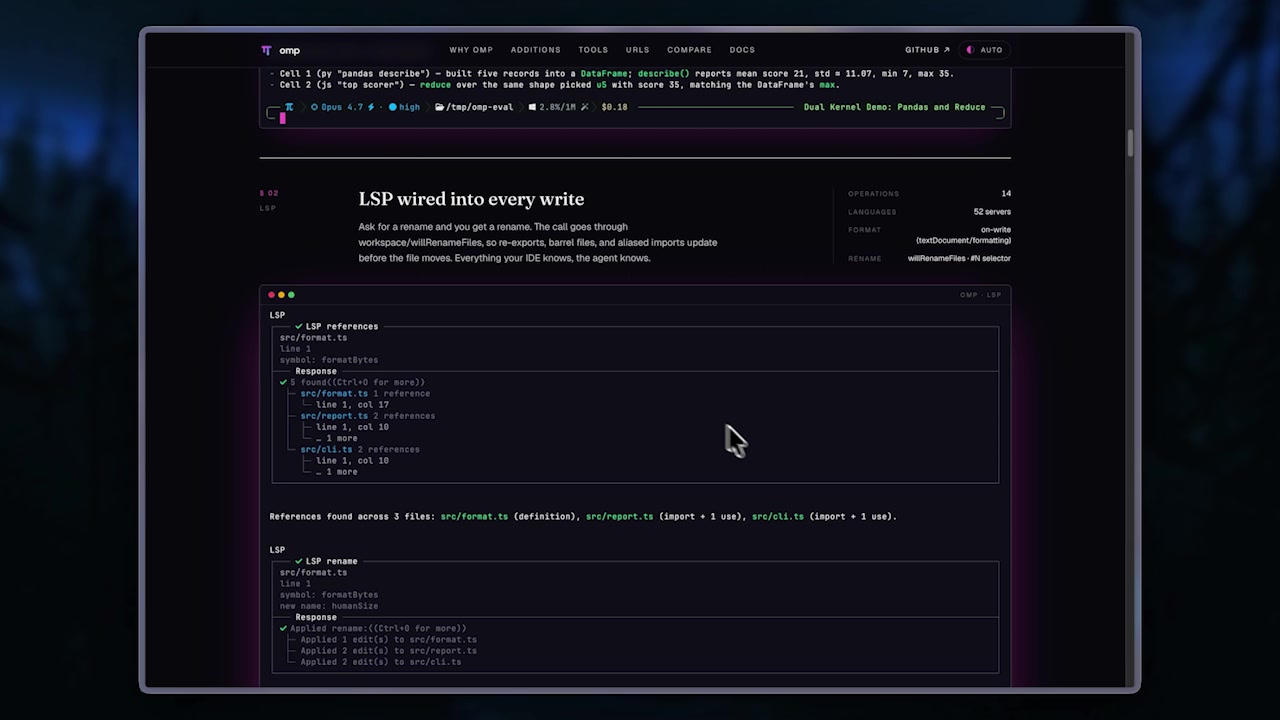The height and width of the screenshot is (720, 1280).
Task: Click 'line 1, col 10' under src/cli.ts
Action: pyautogui.click(x=352, y=461)
